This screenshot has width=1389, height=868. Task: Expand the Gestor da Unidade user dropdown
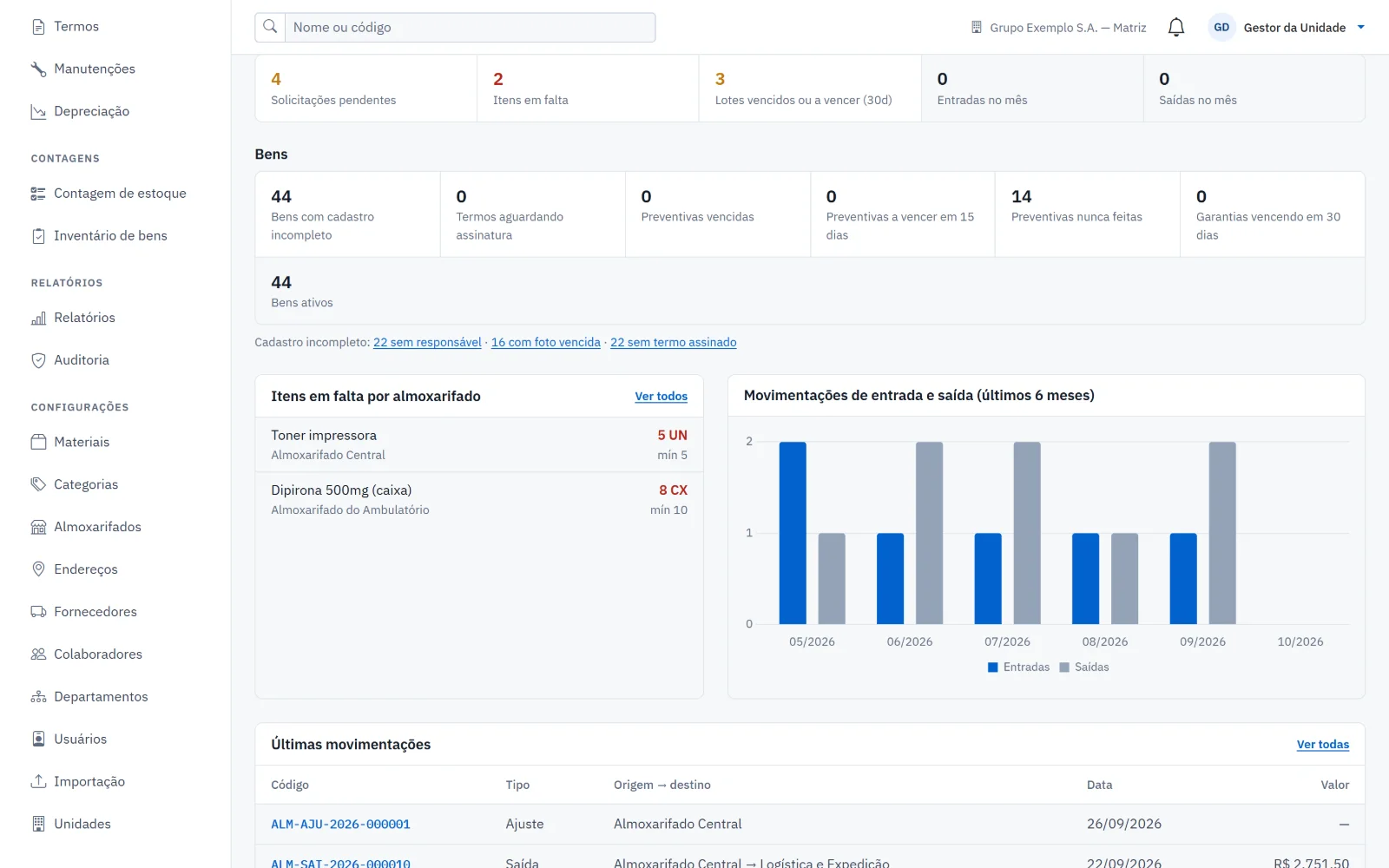pos(1287,28)
